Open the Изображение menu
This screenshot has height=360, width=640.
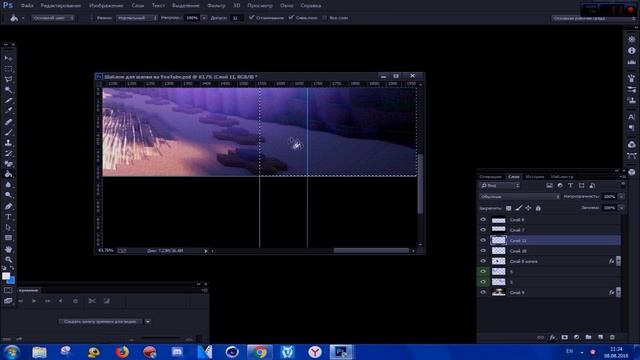coord(106,6)
